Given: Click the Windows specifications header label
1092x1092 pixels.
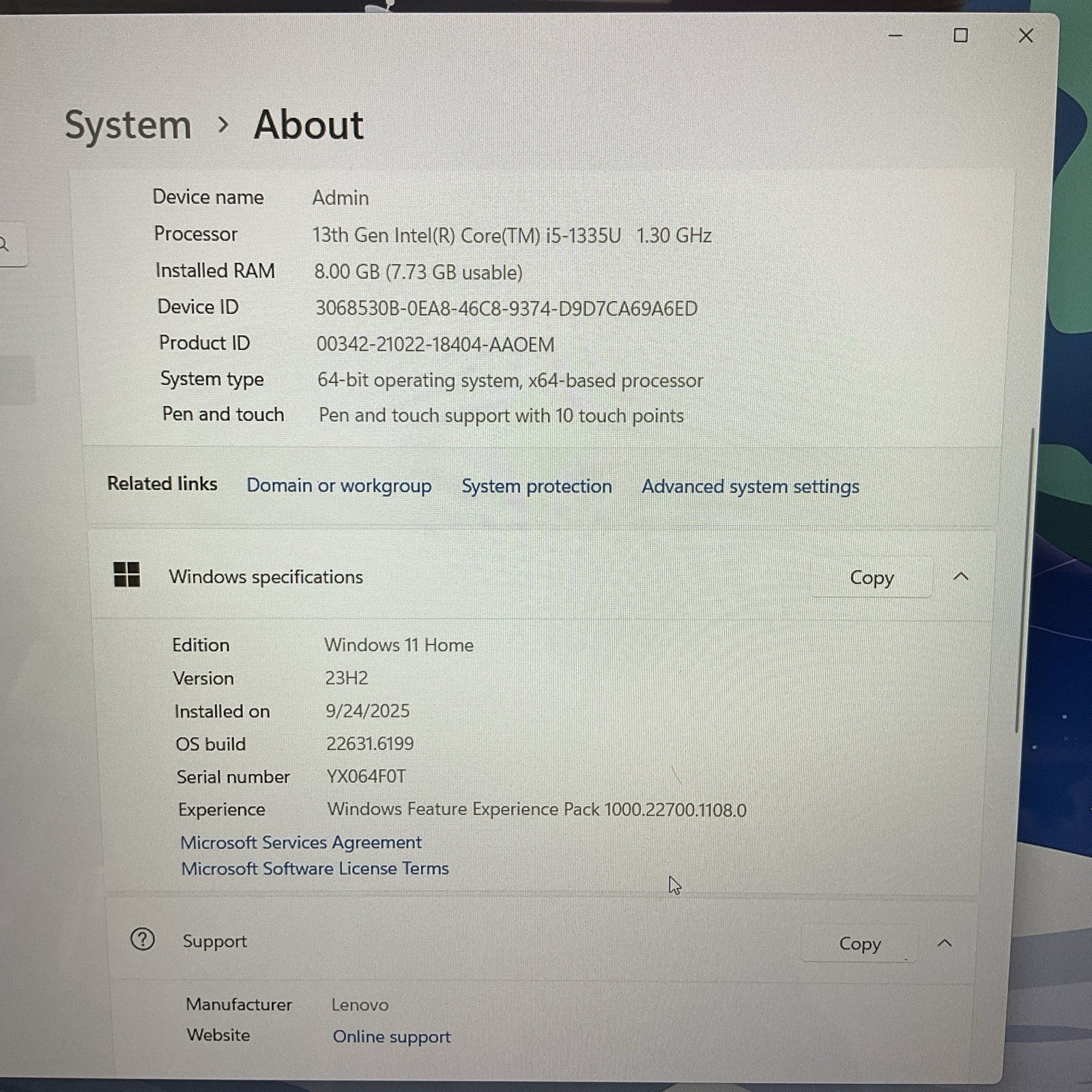Looking at the screenshot, I should (266, 577).
